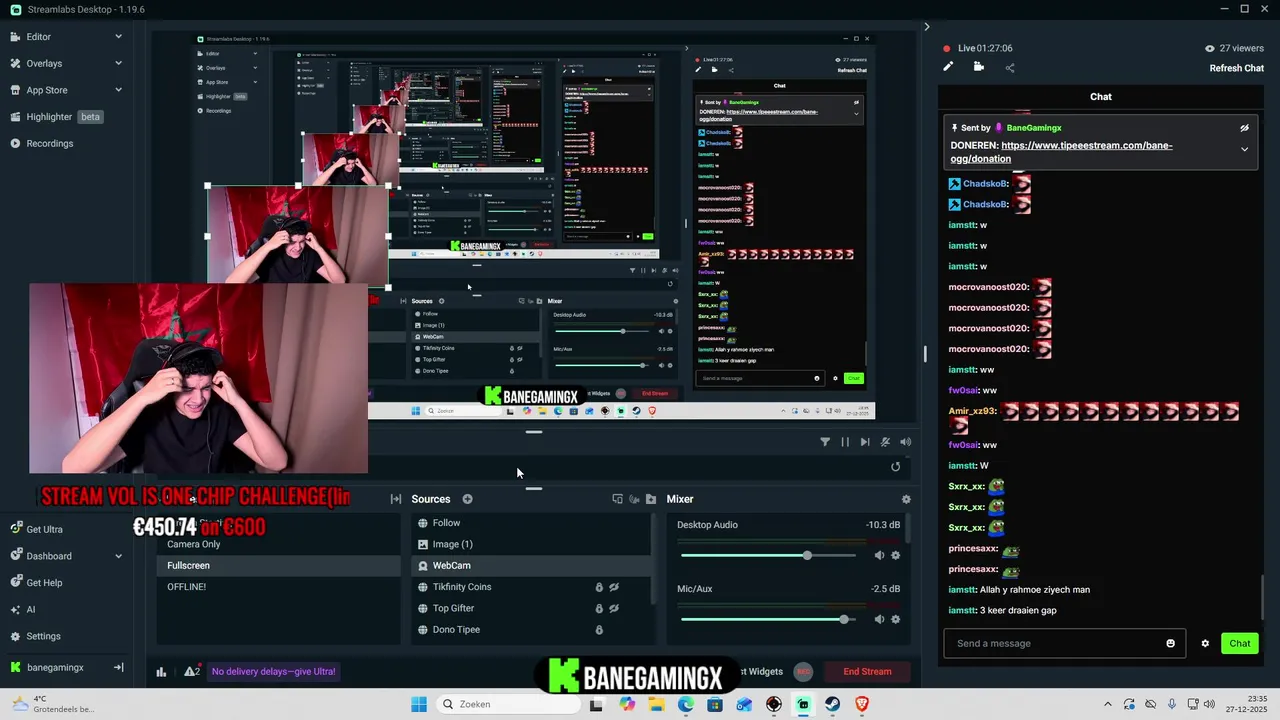
Task: Toggle lock on Tikfinity Coins source
Action: (599, 587)
